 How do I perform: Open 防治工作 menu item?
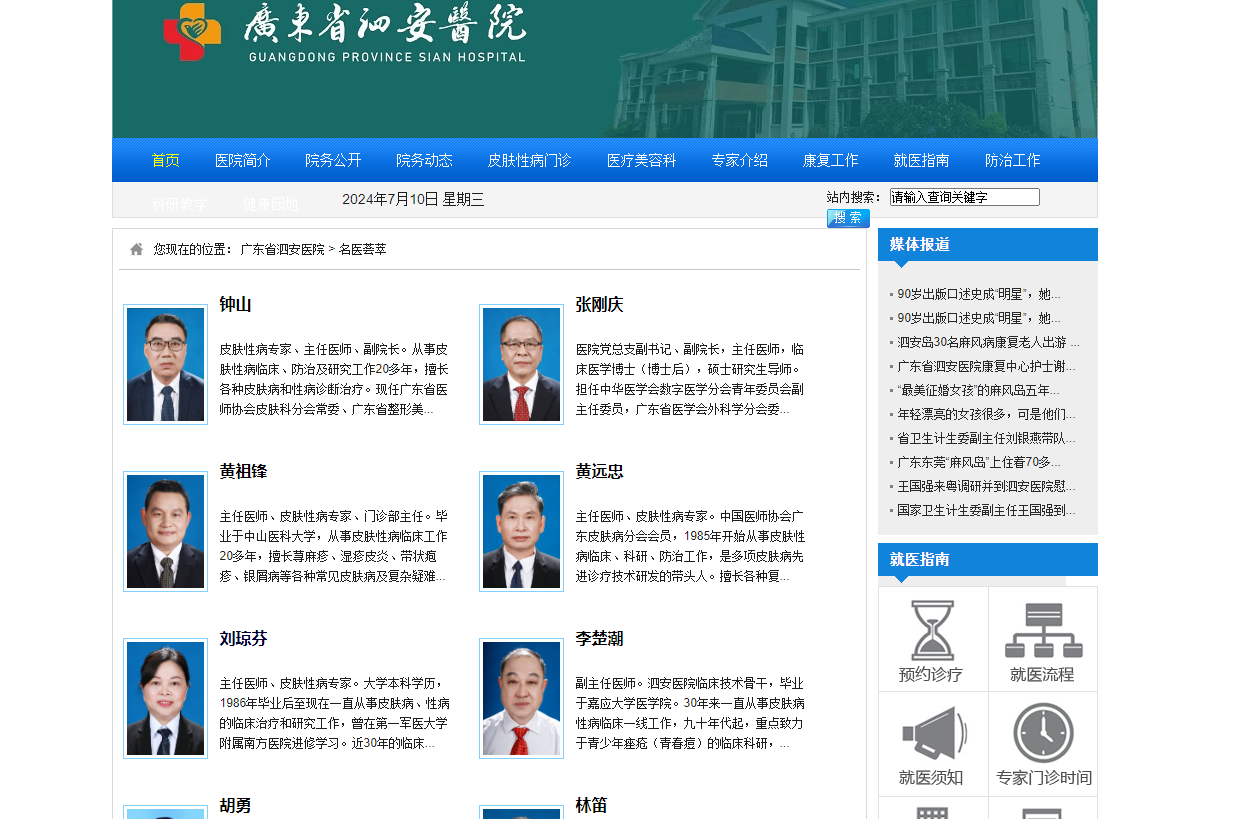(x=1012, y=160)
